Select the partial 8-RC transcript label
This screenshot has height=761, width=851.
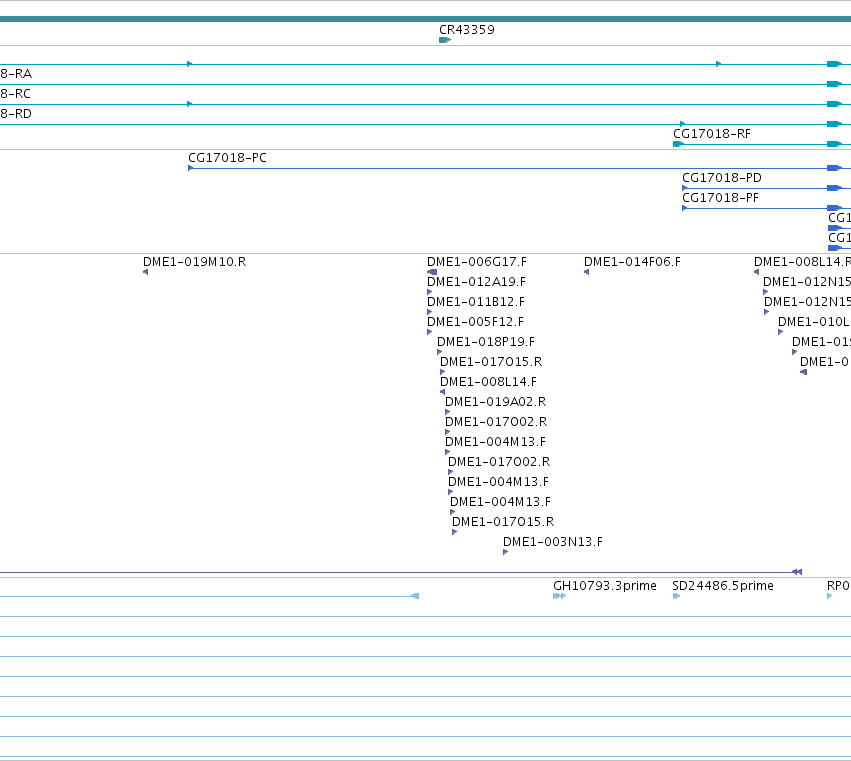(15, 94)
